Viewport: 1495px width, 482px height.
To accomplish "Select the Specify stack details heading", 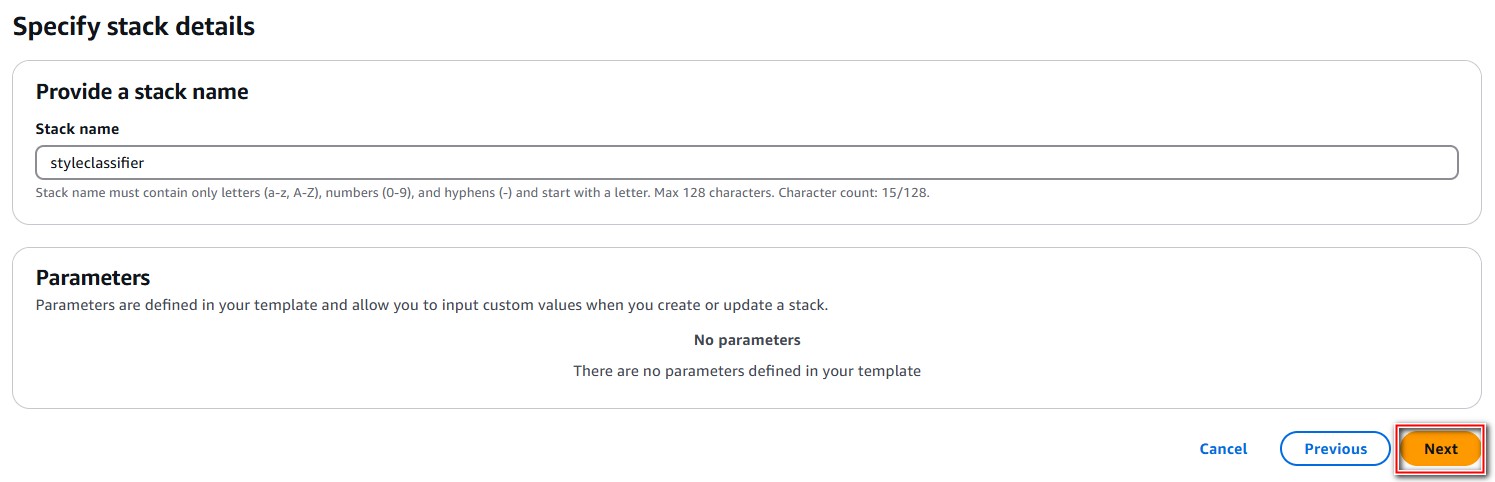I will 133,26.
